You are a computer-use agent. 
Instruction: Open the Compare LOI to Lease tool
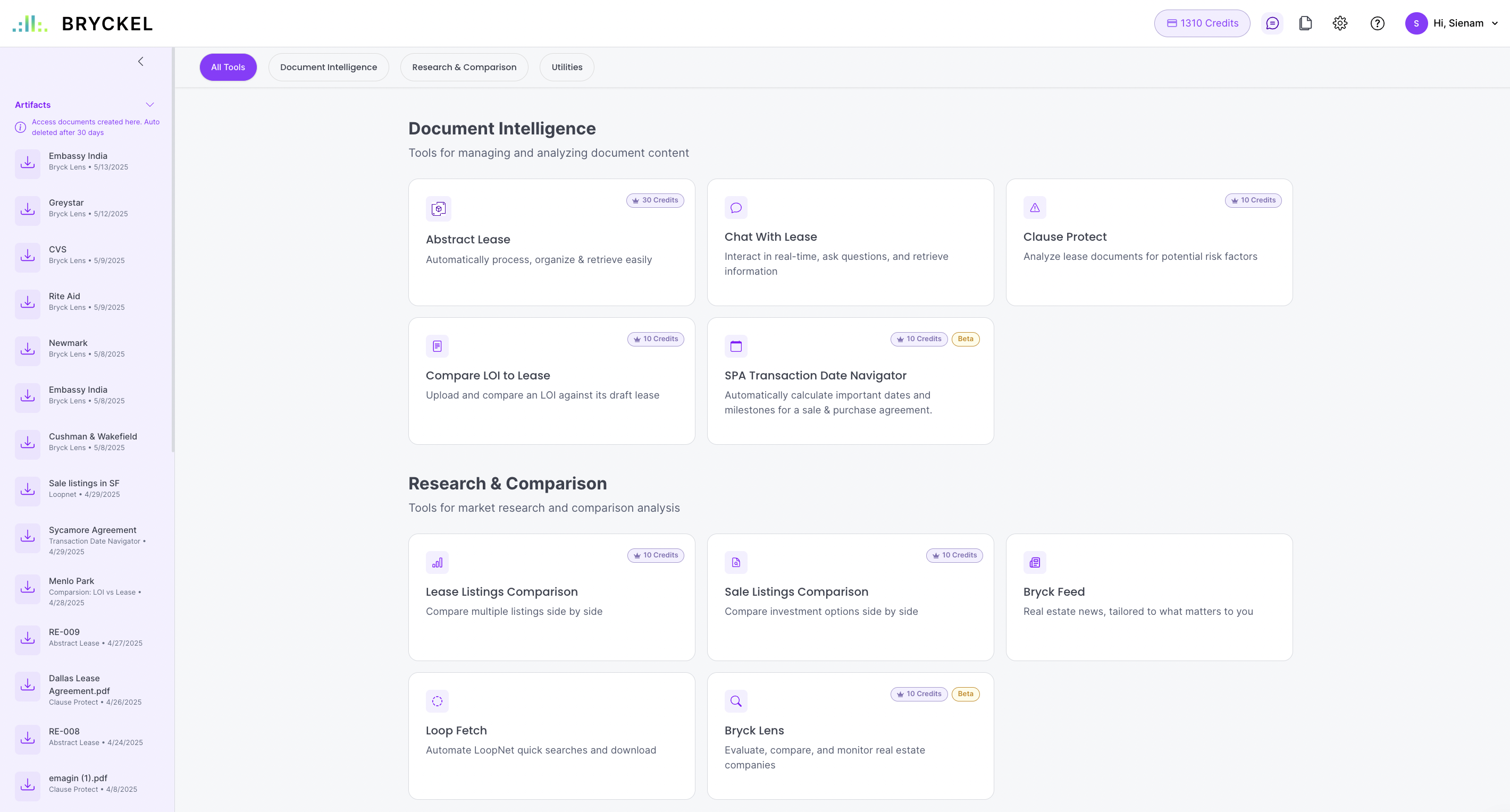(551, 381)
